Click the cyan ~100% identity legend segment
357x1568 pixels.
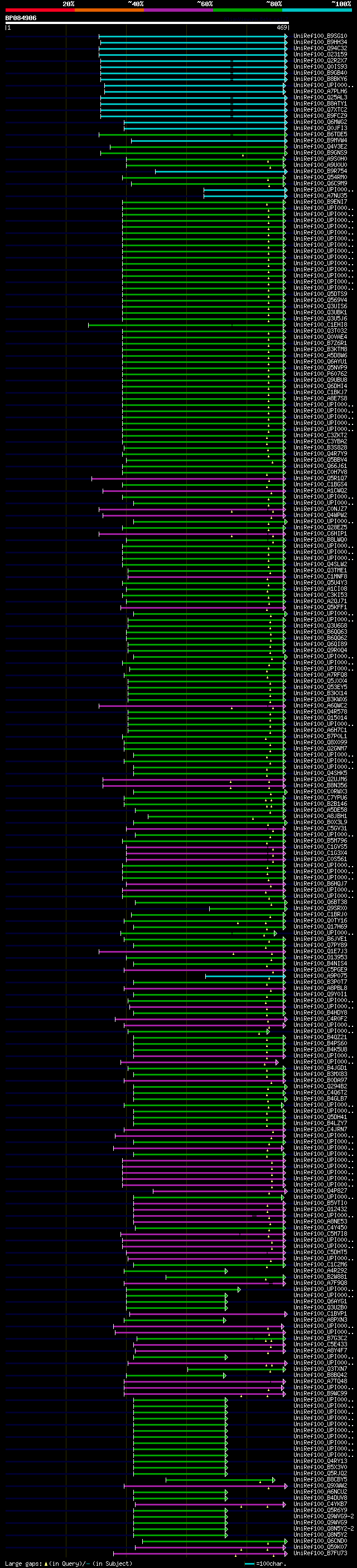pos(317,9)
